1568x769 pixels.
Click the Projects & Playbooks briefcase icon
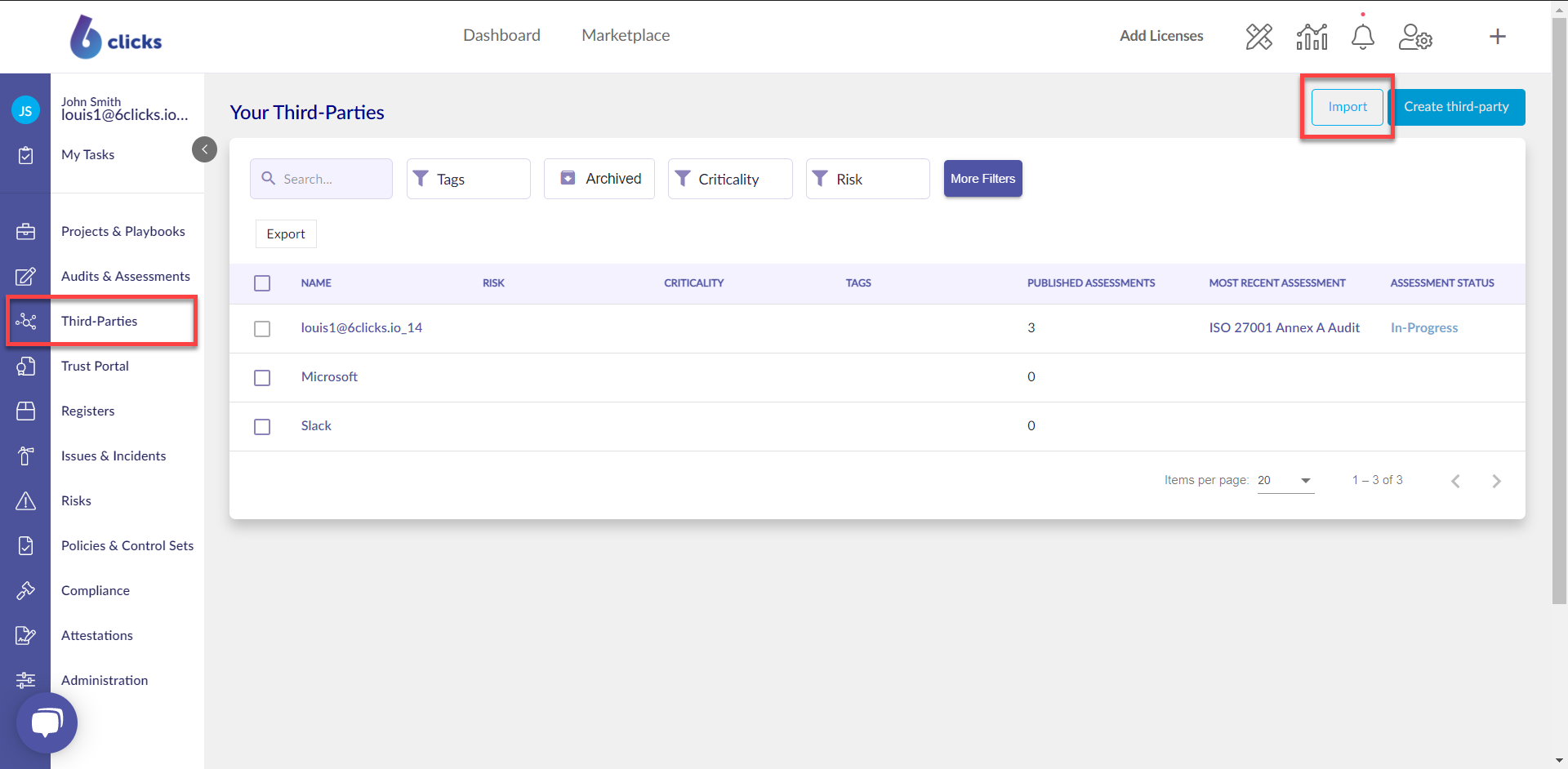point(26,232)
